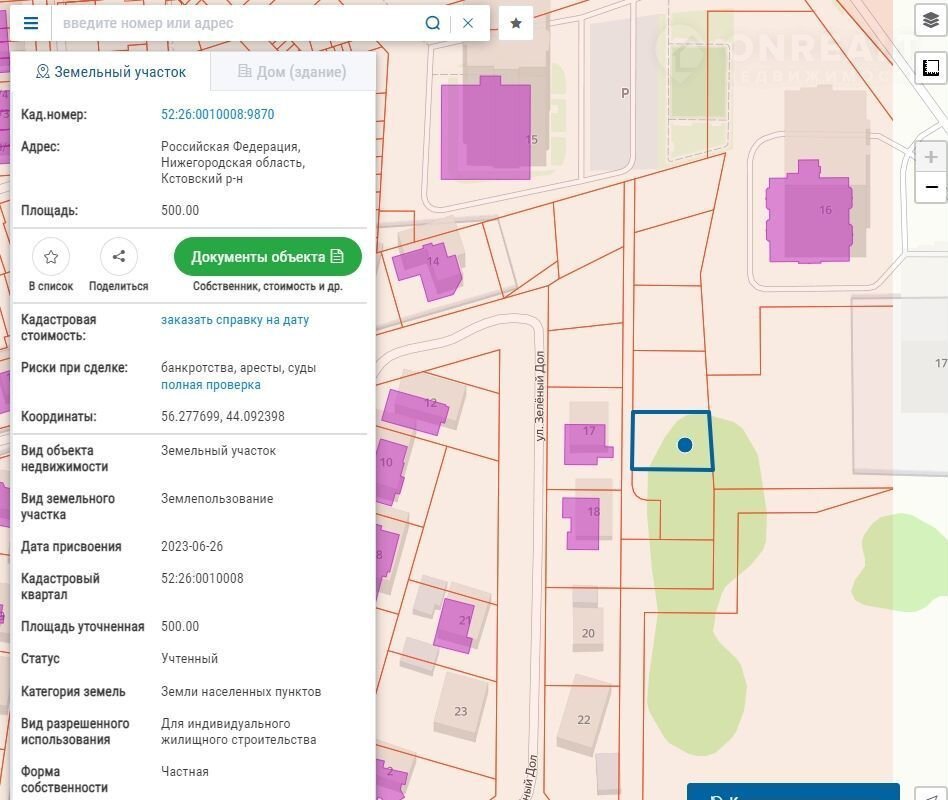Add parcel to list with star icon
Viewport: 948px width, 800px height.
coord(51,257)
